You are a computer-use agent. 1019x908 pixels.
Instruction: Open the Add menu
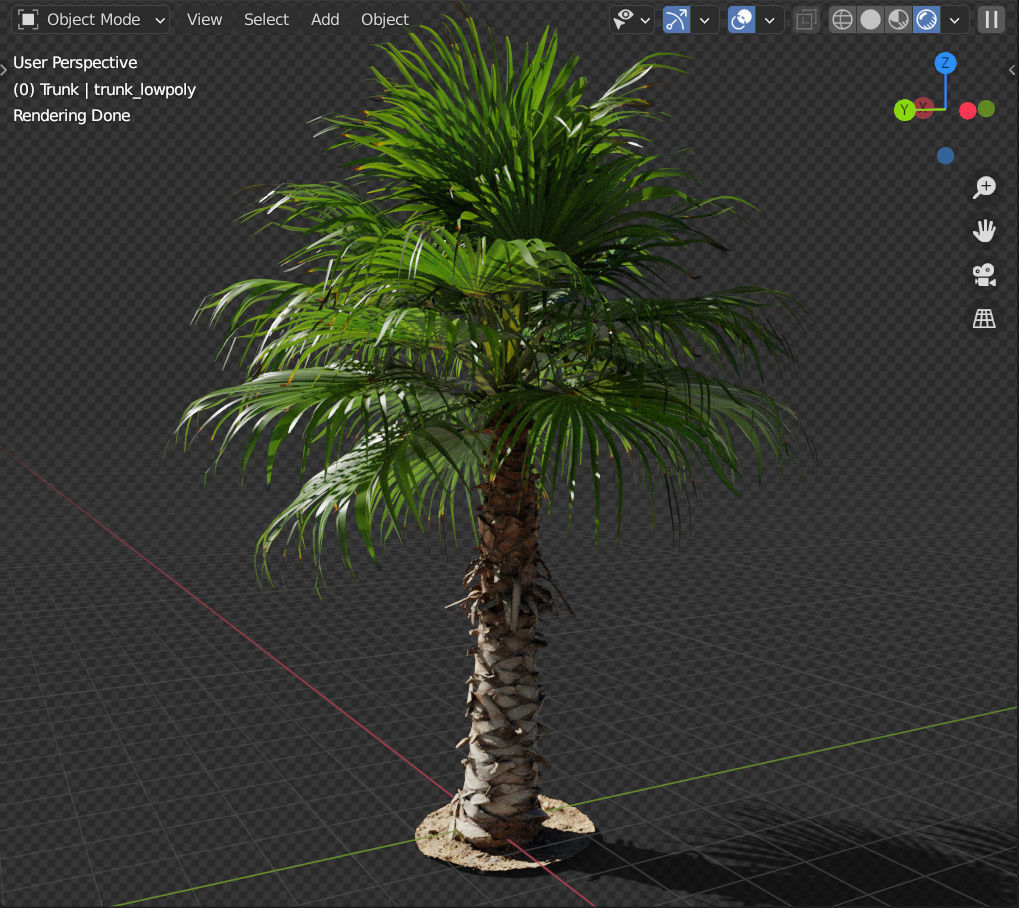point(325,19)
